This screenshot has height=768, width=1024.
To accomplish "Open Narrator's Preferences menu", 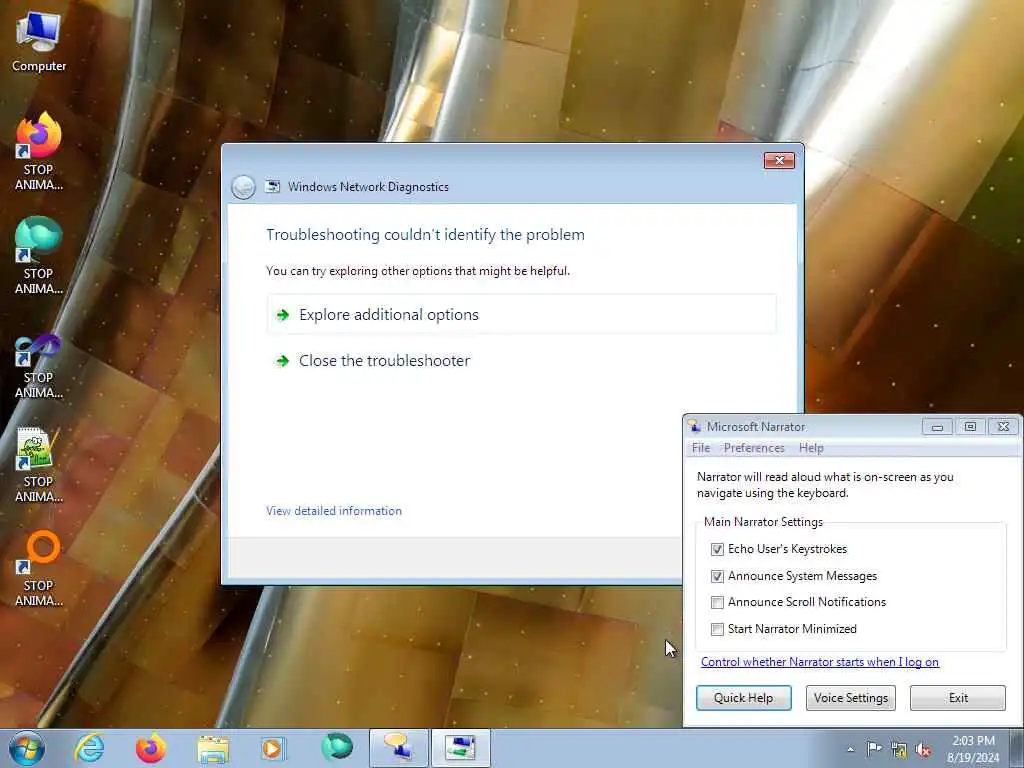I will [x=754, y=448].
